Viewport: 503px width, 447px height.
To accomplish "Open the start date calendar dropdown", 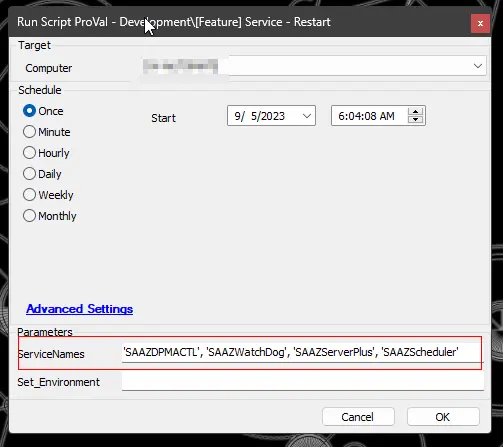I will click(x=307, y=116).
